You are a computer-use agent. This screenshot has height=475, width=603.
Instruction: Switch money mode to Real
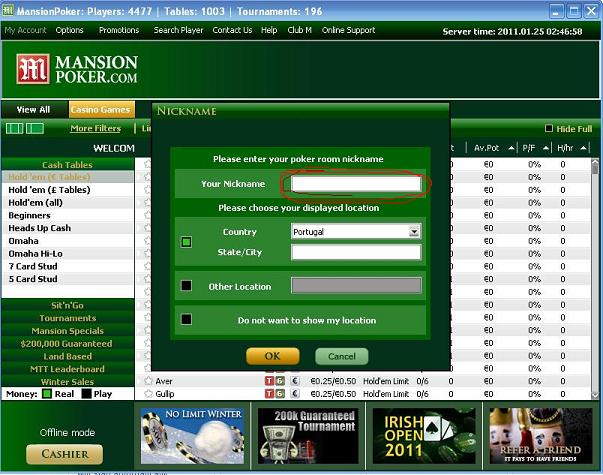tap(47, 394)
